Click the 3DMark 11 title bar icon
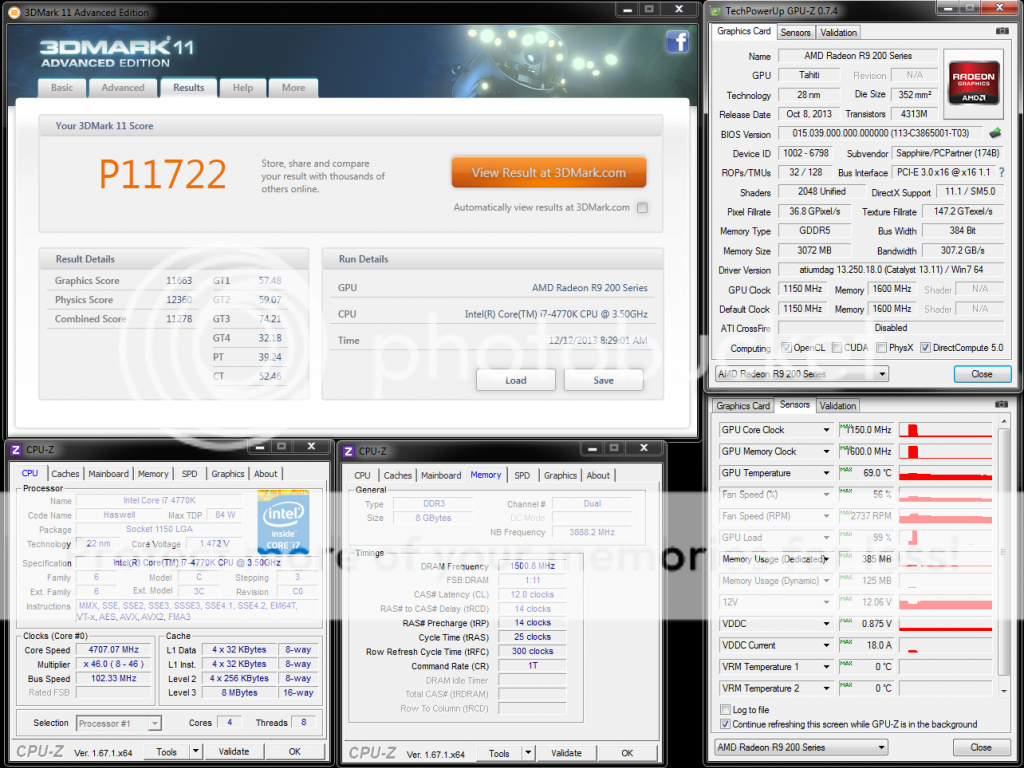The width and height of the screenshot is (1024, 768). pyautogui.click(x=13, y=13)
